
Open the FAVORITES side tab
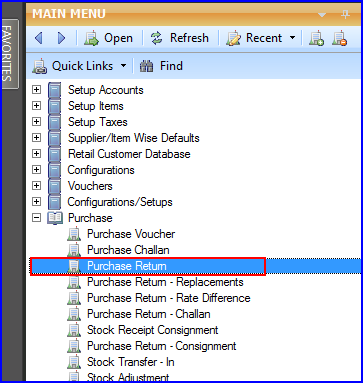[x=9, y=54]
